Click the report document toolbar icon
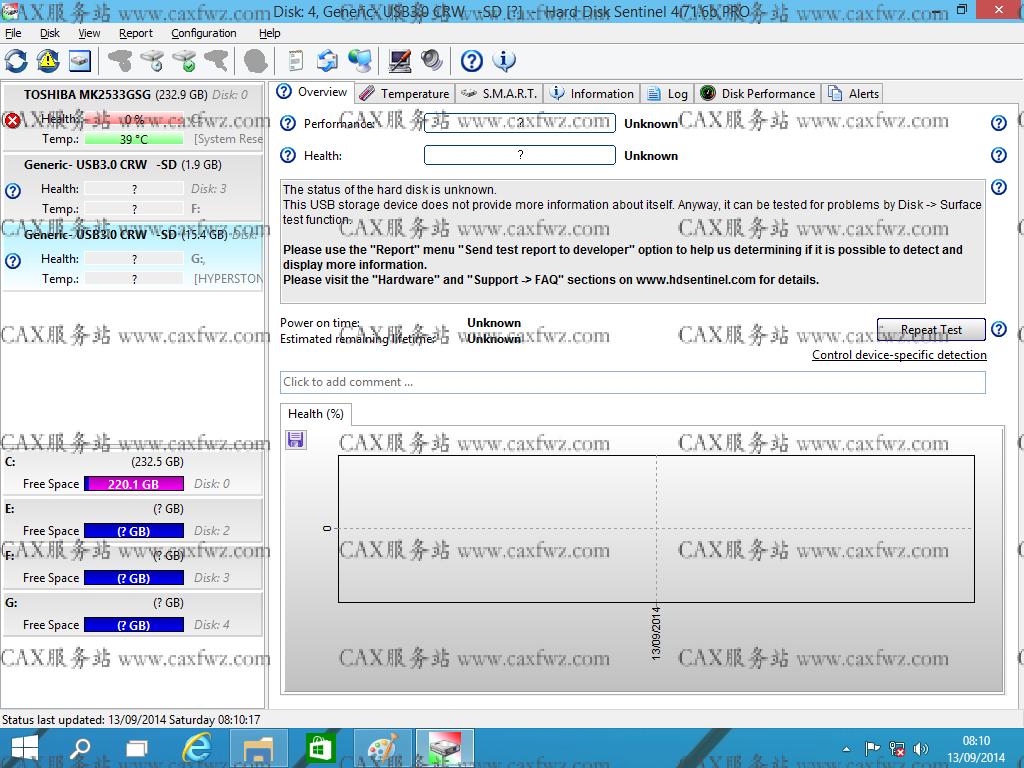This screenshot has width=1024, height=768. (x=295, y=61)
